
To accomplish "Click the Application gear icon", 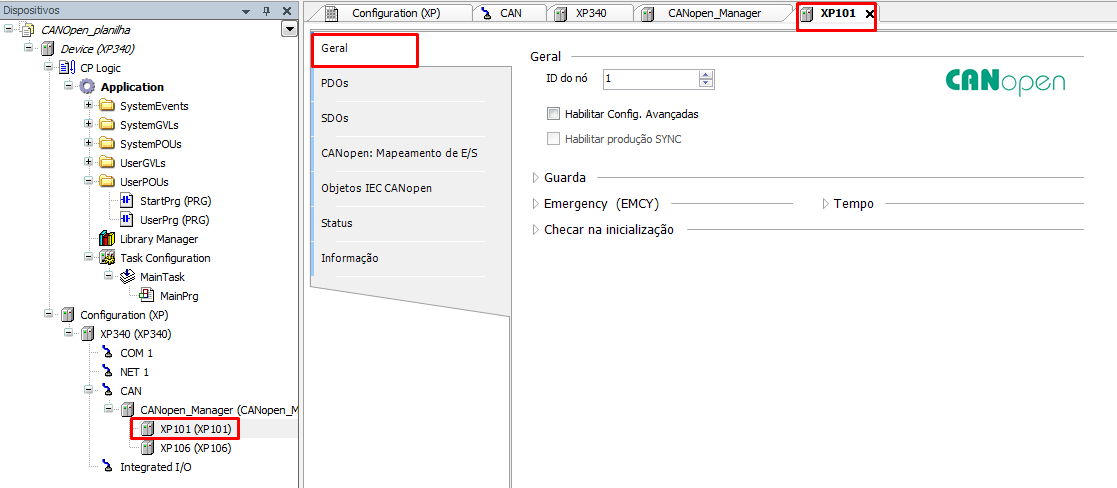I will point(88,87).
